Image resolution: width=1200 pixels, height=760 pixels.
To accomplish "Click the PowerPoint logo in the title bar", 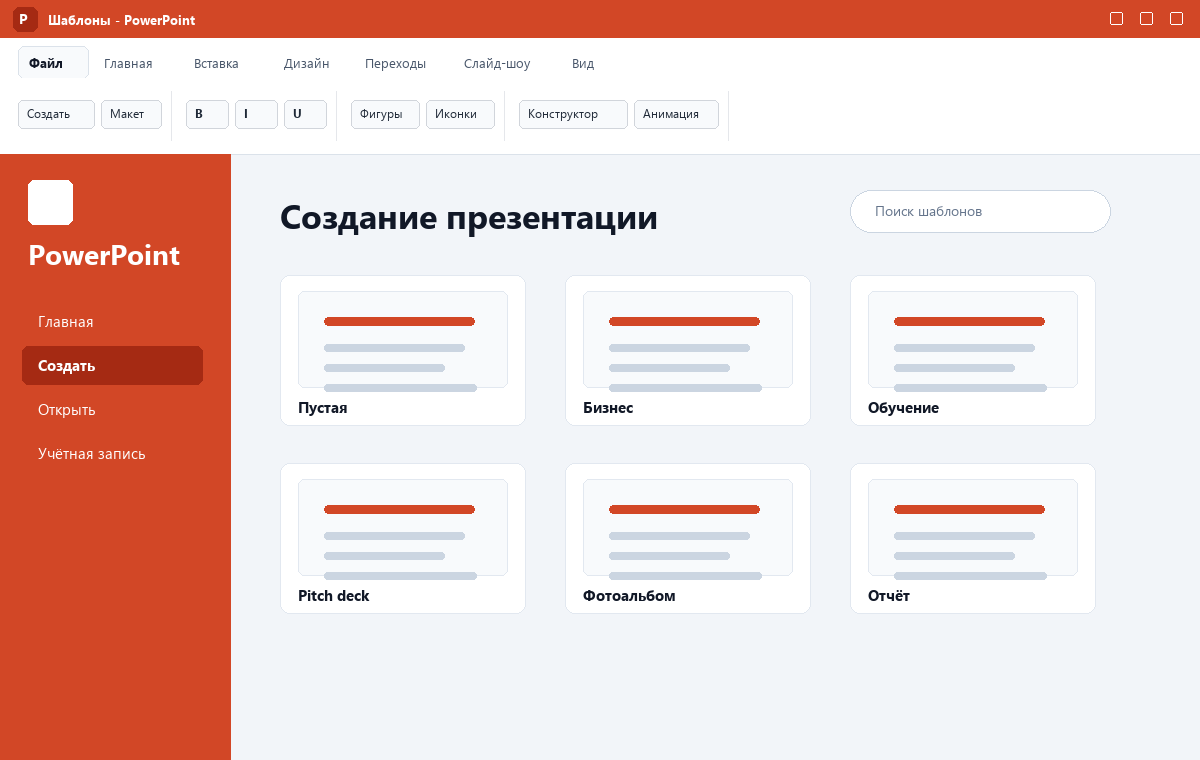I will pos(25,19).
